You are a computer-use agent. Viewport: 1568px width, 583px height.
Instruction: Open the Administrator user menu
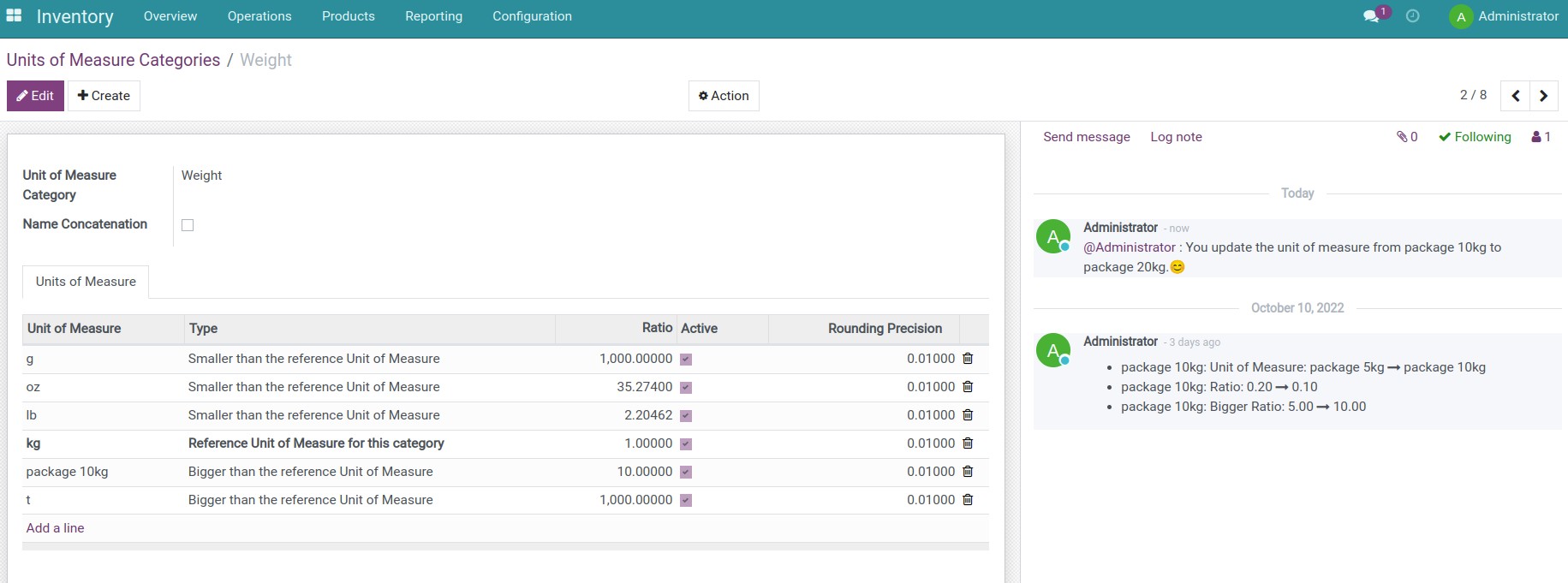1504,16
